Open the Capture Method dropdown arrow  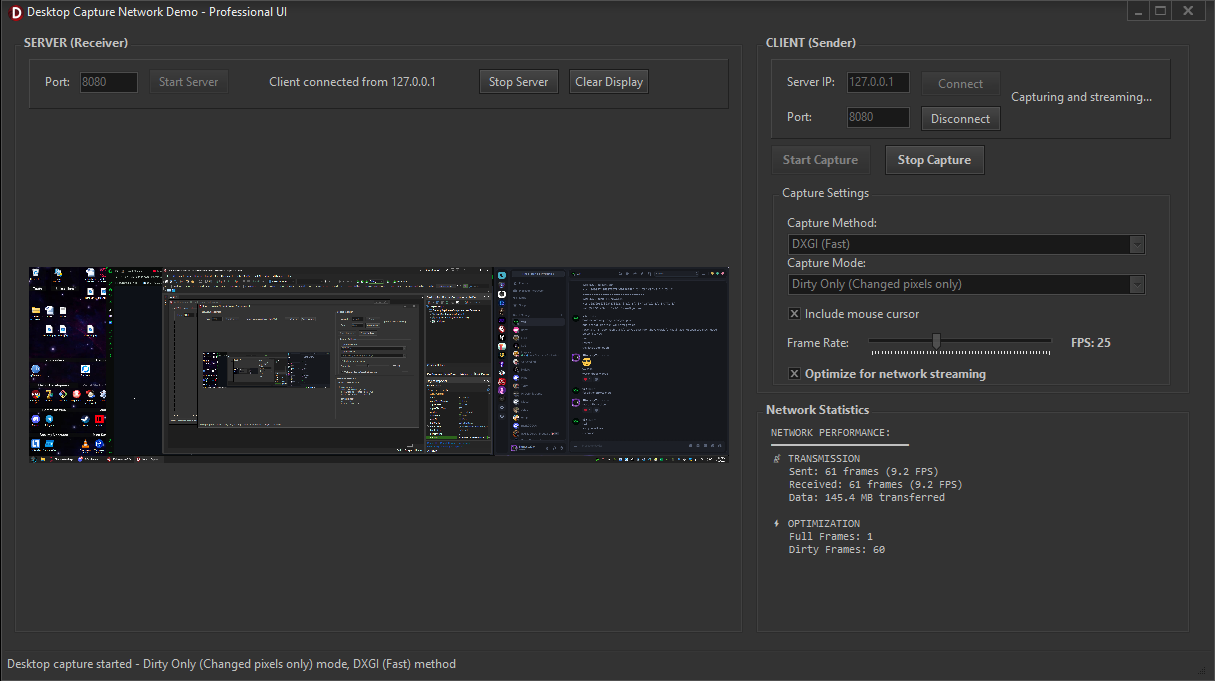tap(1136, 244)
